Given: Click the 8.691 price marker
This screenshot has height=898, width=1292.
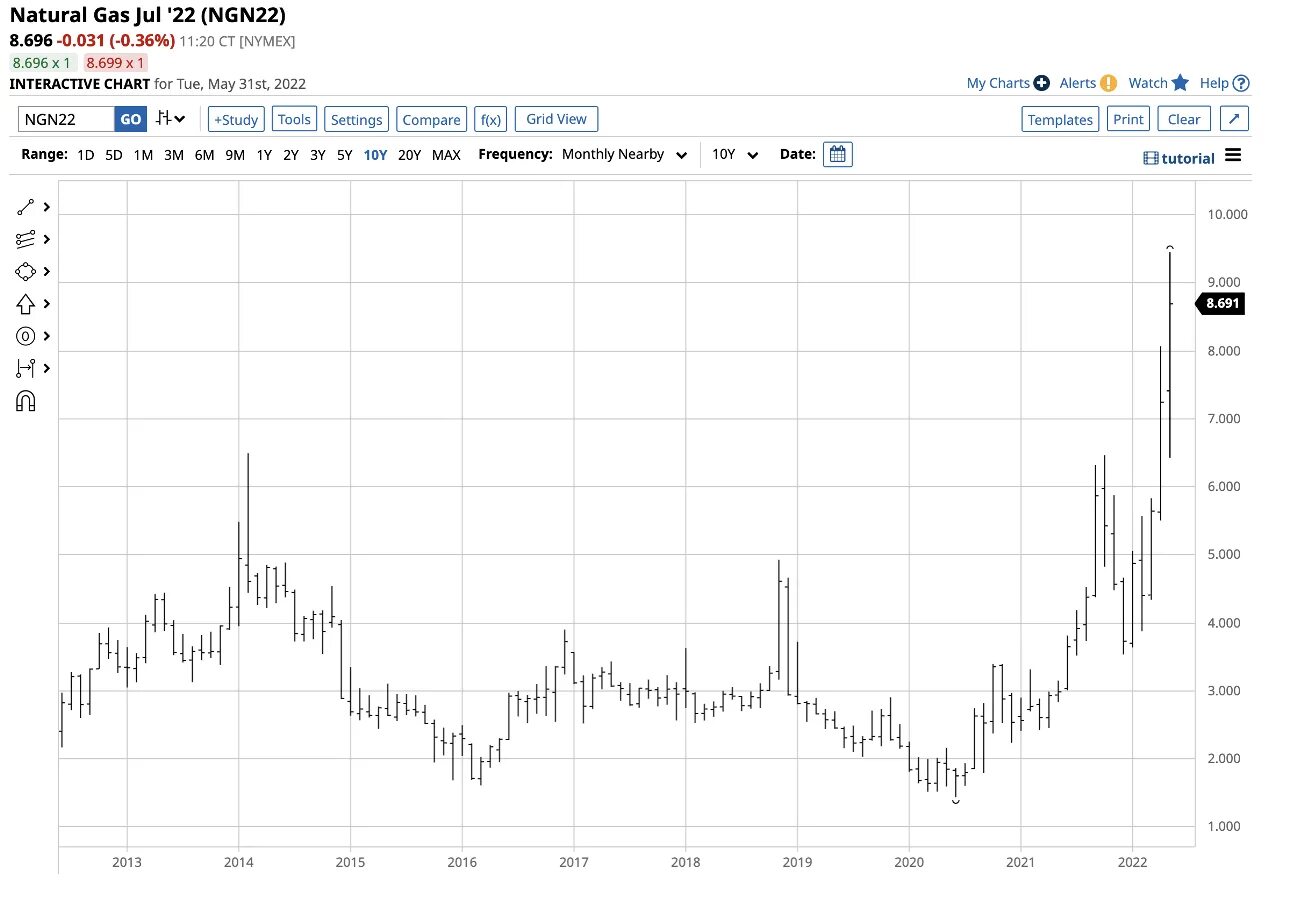Looking at the screenshot, I should click(1221, 304).
